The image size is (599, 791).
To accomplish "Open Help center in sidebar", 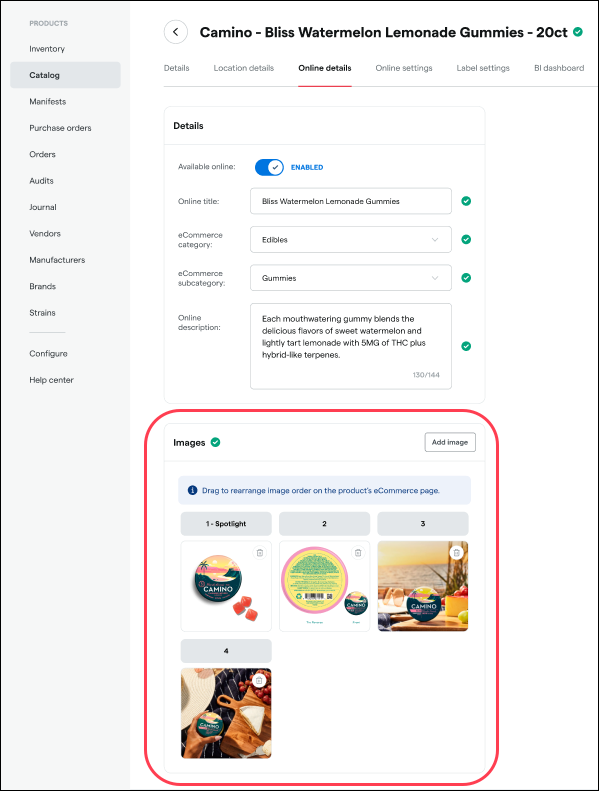I will [x=51, y=380].
